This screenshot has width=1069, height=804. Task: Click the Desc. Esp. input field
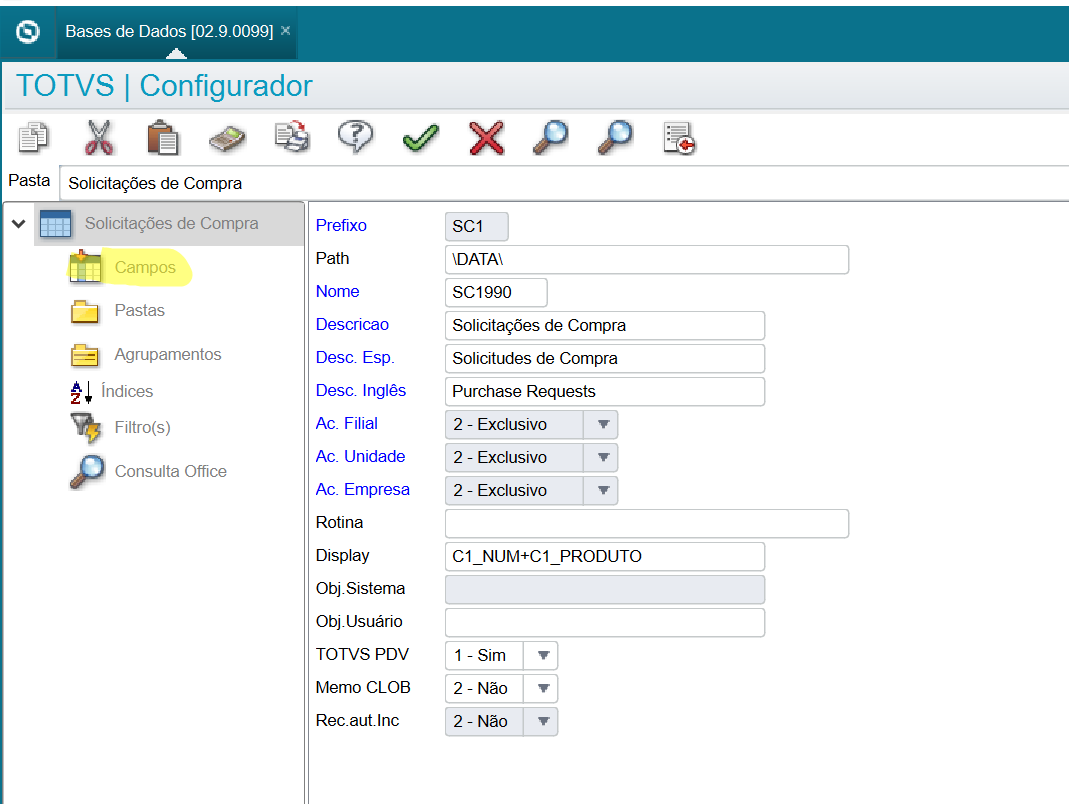coord(605,359)
